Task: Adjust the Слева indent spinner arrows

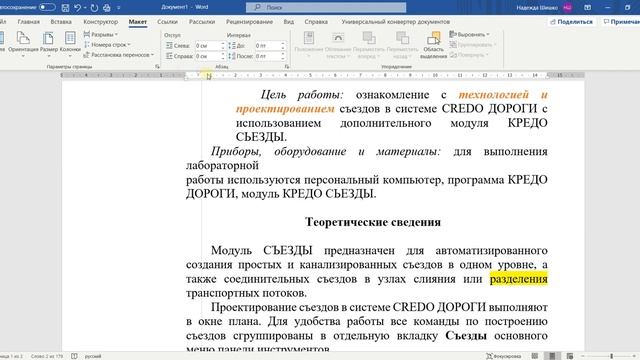Action: [223, 46]
